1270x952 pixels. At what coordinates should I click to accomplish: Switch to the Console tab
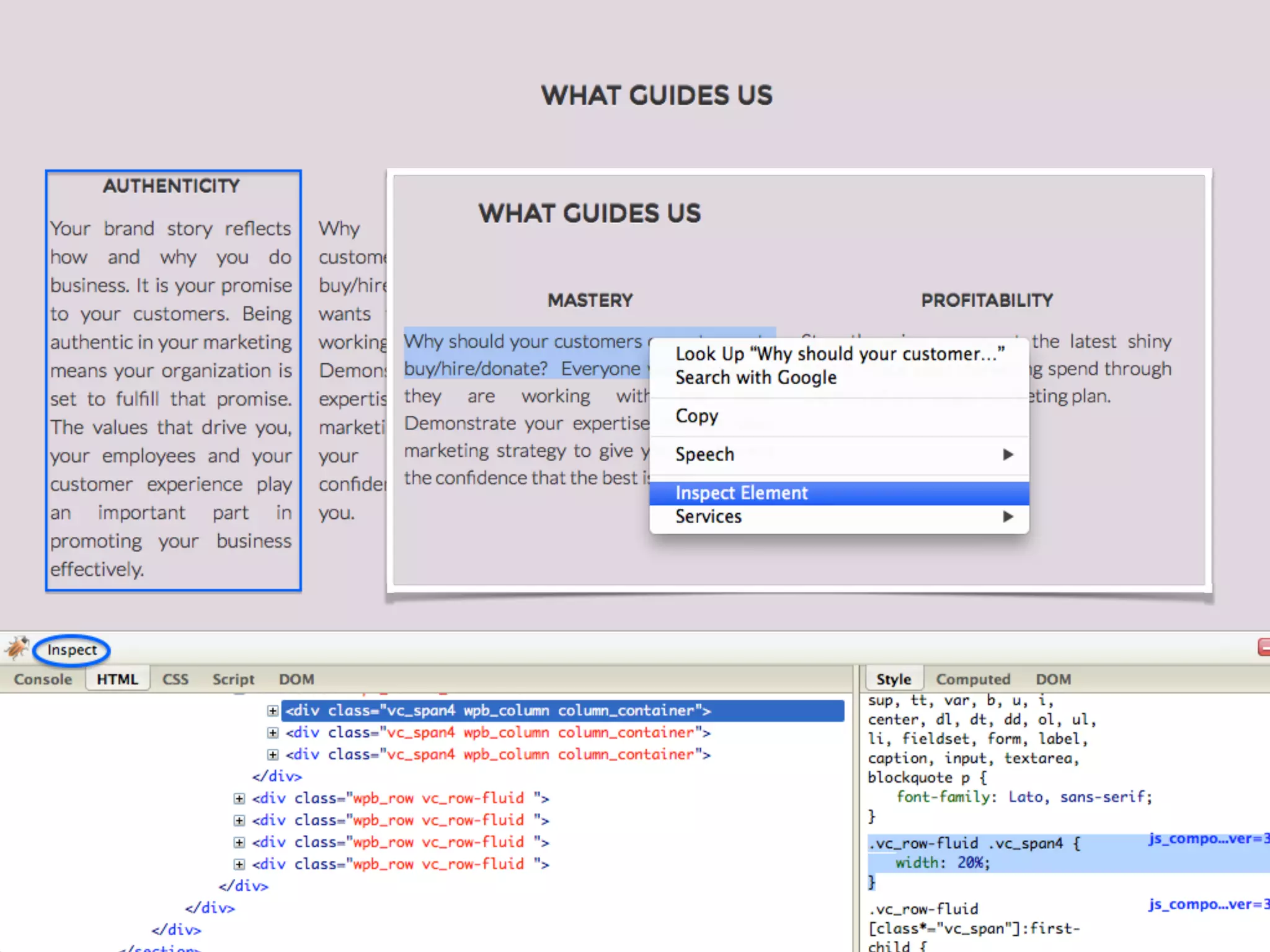[x=43, y=679]
